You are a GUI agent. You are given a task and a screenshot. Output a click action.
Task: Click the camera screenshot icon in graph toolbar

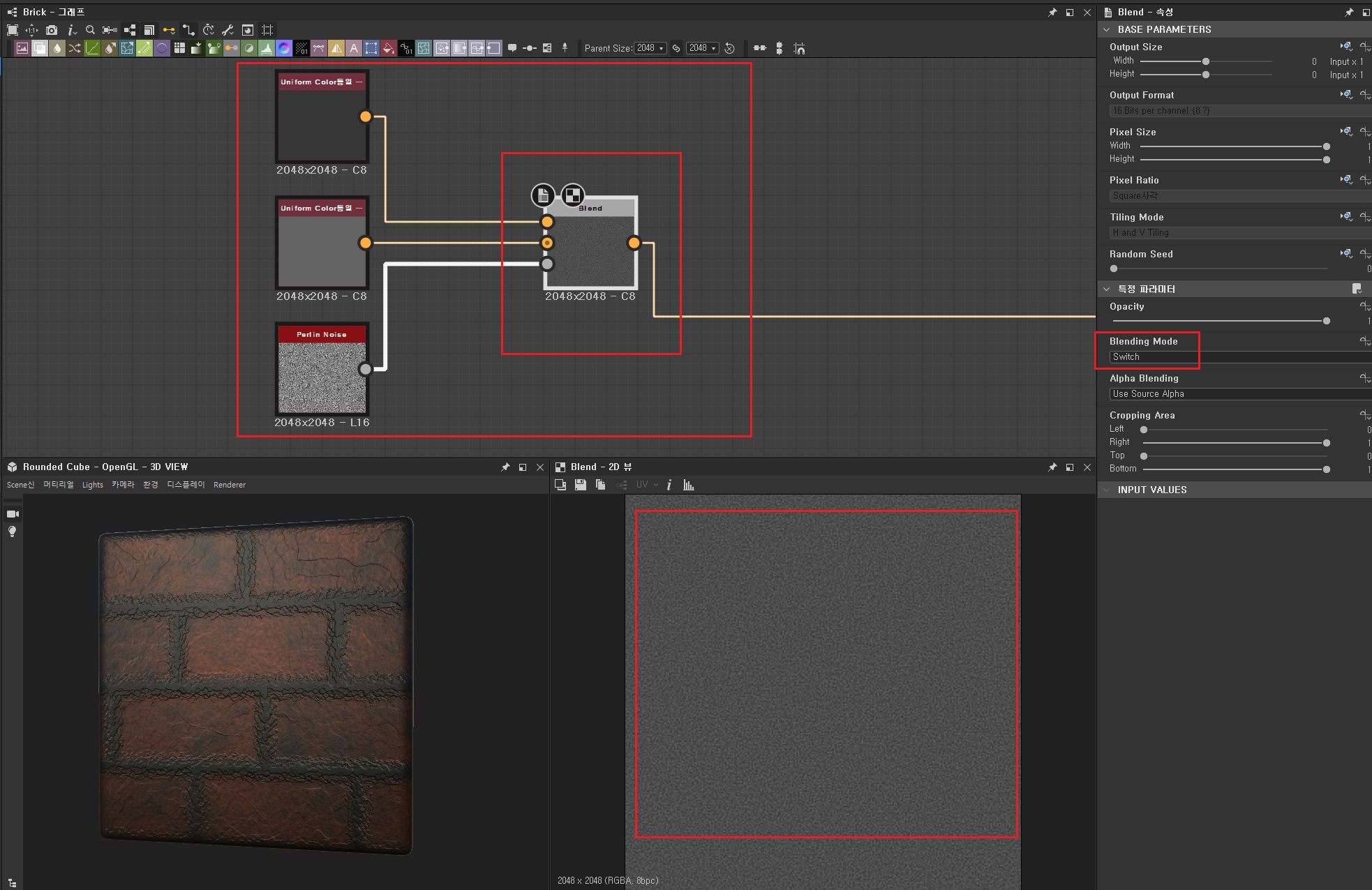pyautogui.click(x=52, y=30)
